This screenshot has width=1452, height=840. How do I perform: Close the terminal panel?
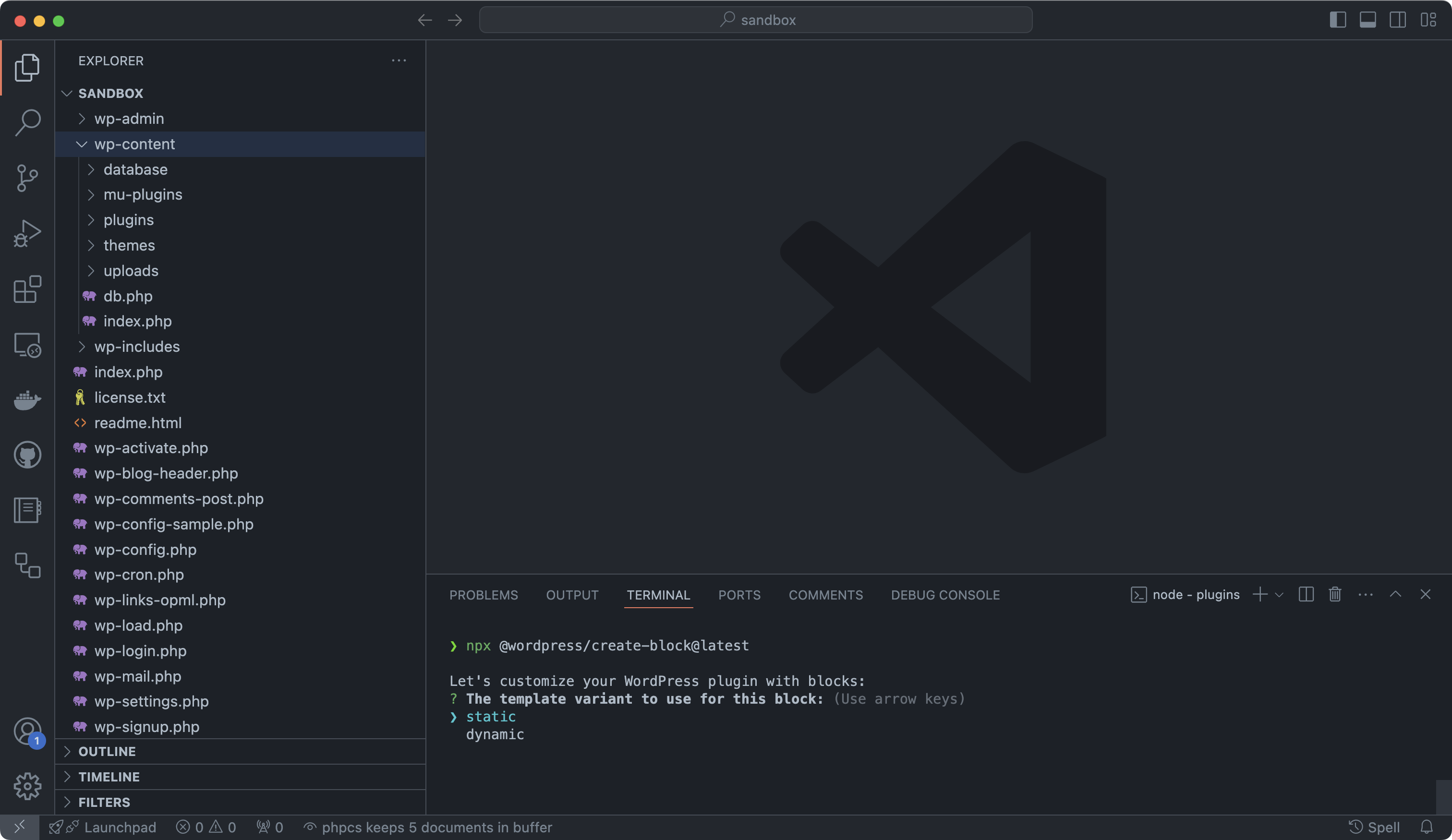tap(1426, 594)
